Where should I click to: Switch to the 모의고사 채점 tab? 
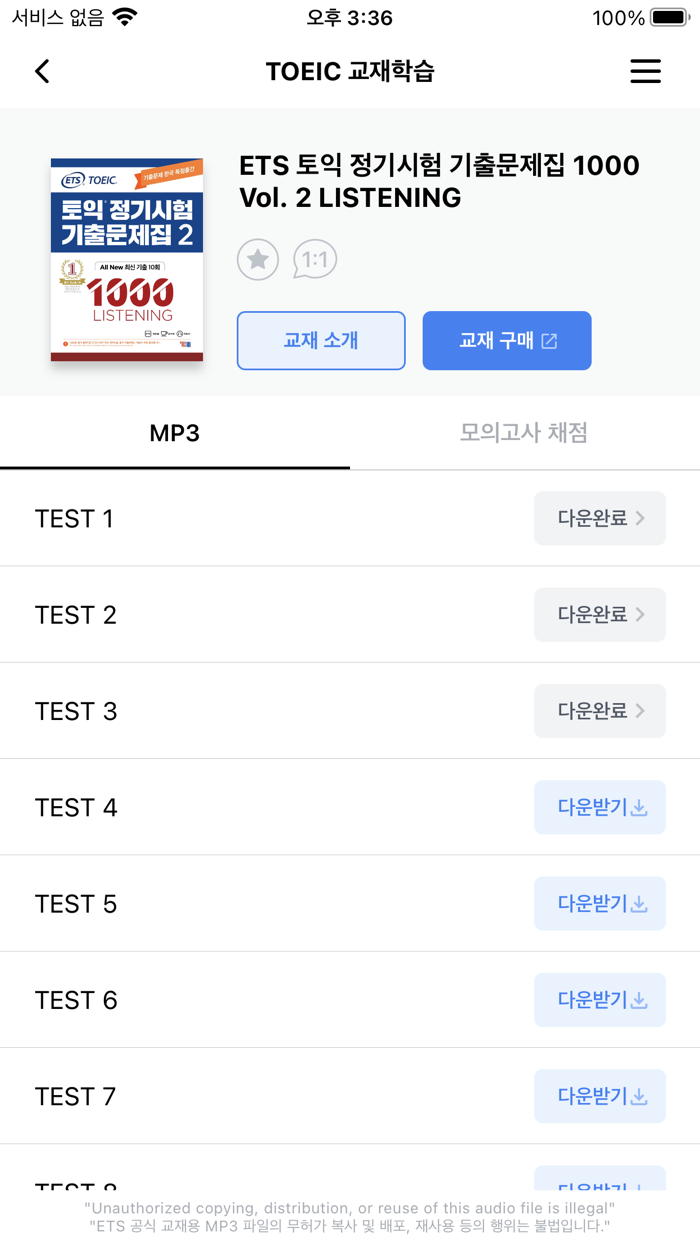[x=524, y=433]
